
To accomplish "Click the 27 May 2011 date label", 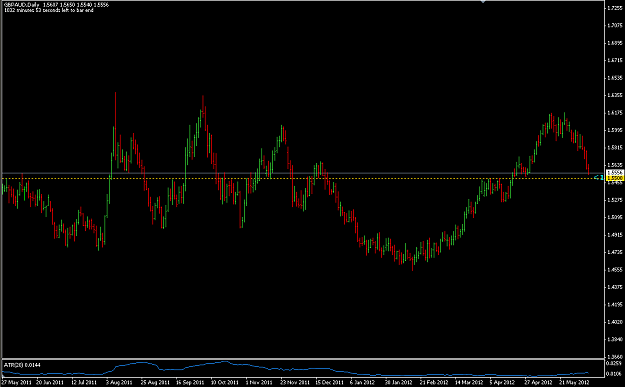I will click(x=16, y=382).
